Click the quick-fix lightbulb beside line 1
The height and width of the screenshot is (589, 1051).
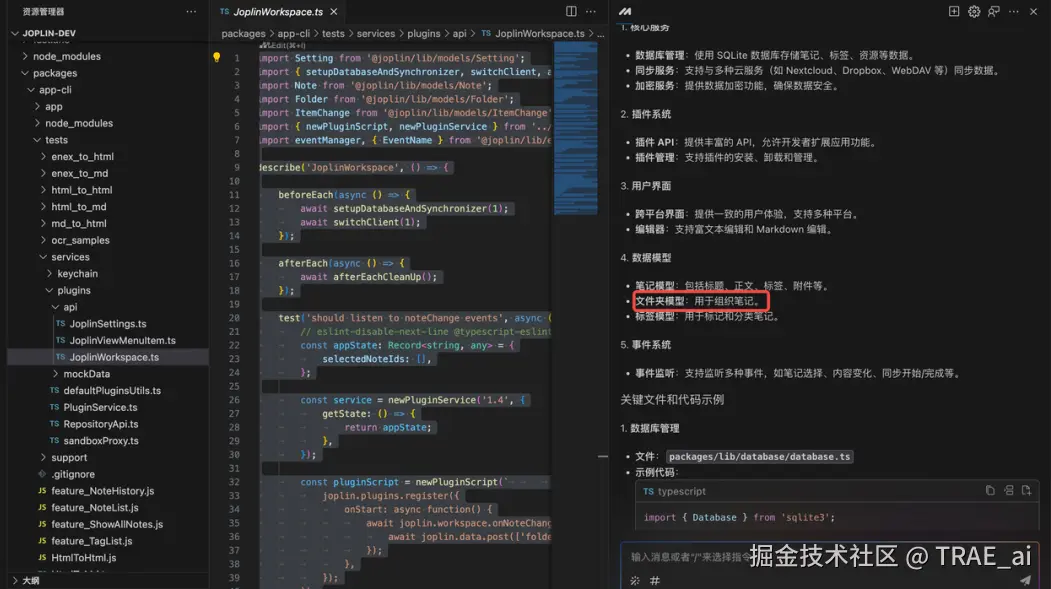coord(218,57)
